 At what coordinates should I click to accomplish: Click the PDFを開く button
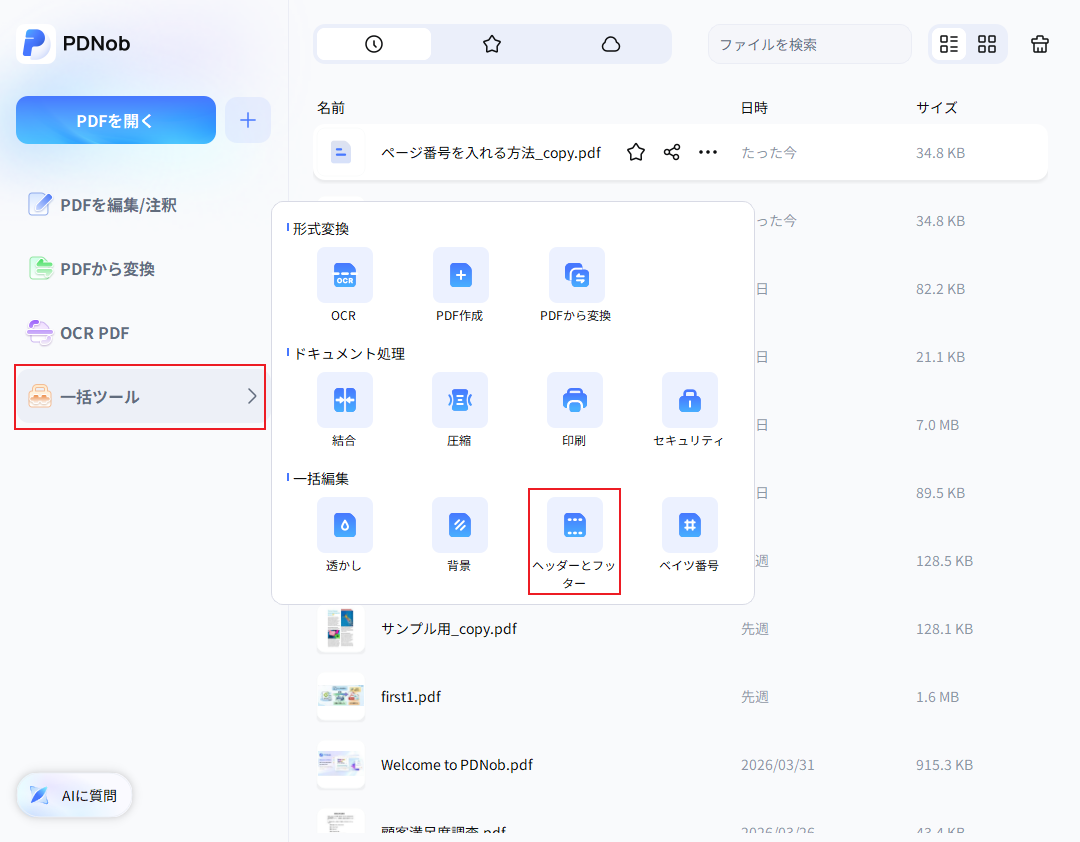[115, 119]
